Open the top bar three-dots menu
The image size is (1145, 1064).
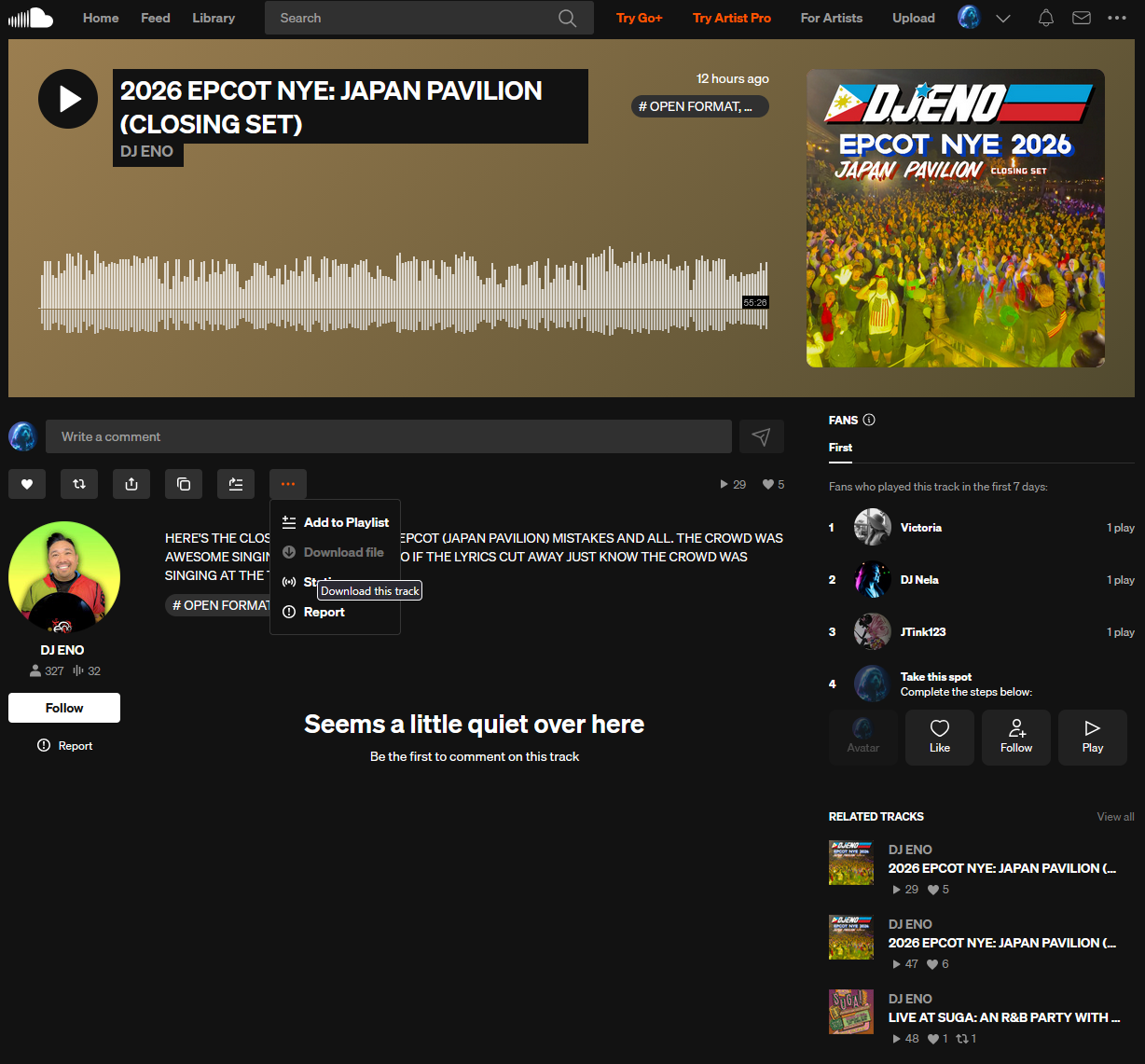coord(1117,18)
